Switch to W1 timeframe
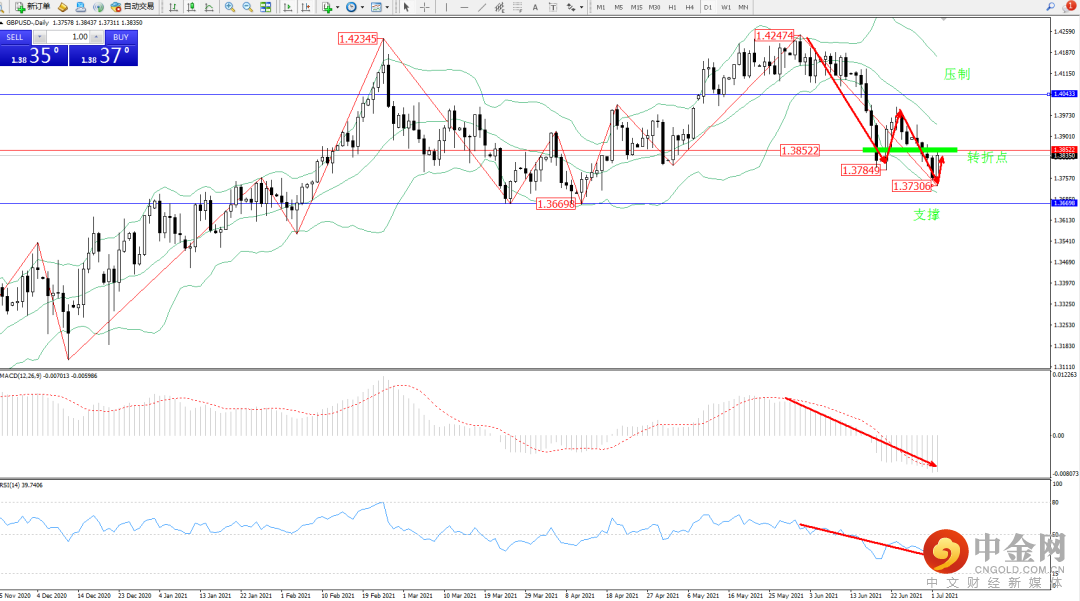 click(x=725, y=7)
